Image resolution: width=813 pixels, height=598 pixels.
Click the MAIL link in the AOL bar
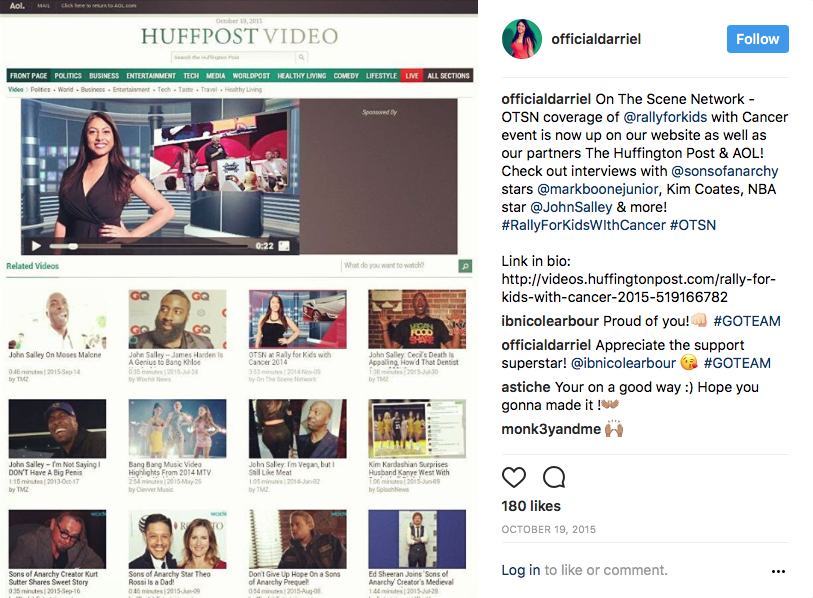44,6
